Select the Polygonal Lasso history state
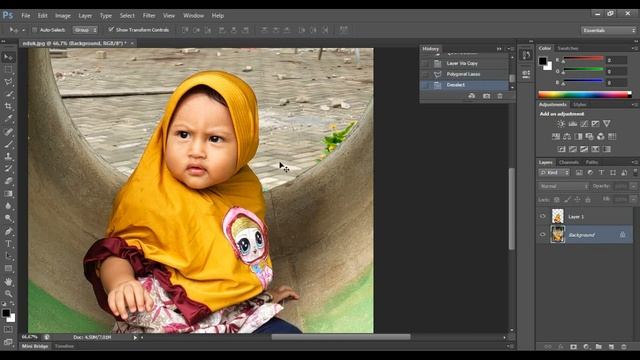Image resolution: width=640 pixels, height=360 pixels. (463, 74)
